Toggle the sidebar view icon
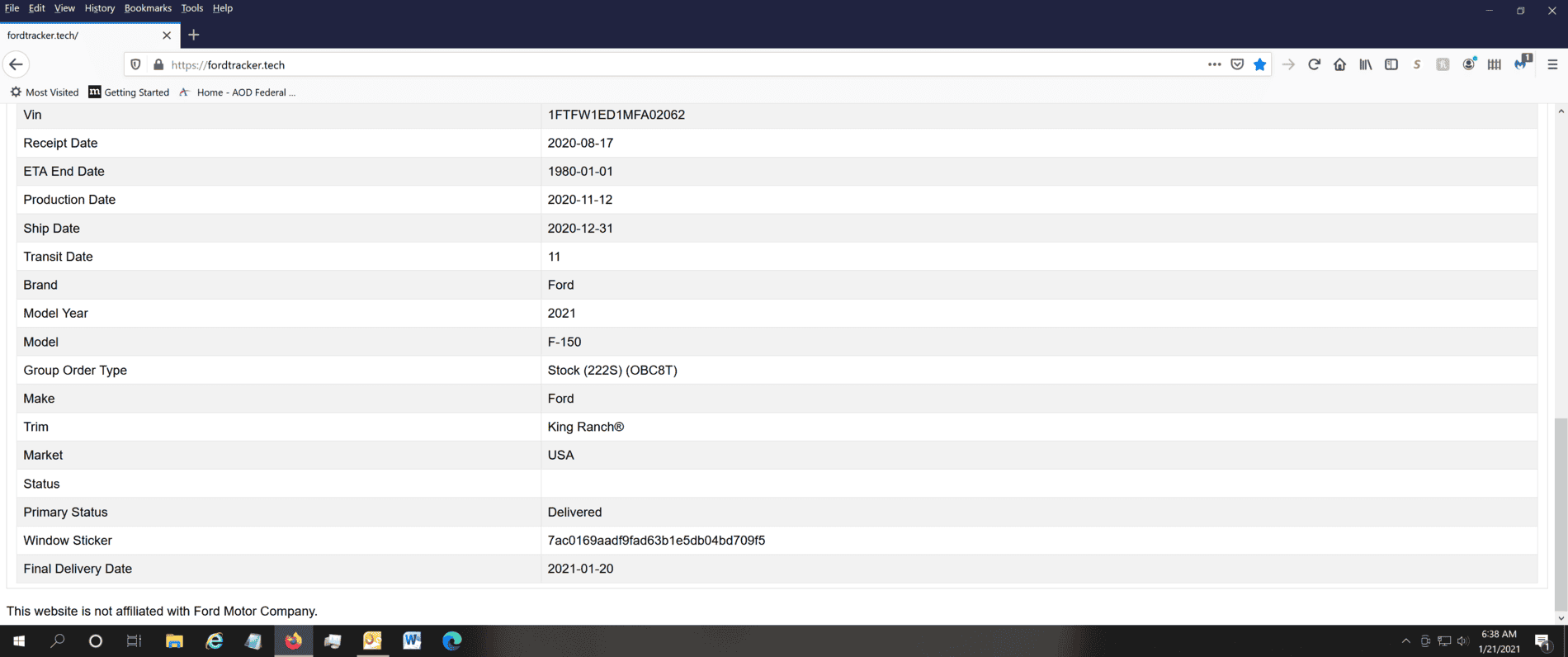The width and height of the screenshot is (1568, 657). pos(1391,64)
